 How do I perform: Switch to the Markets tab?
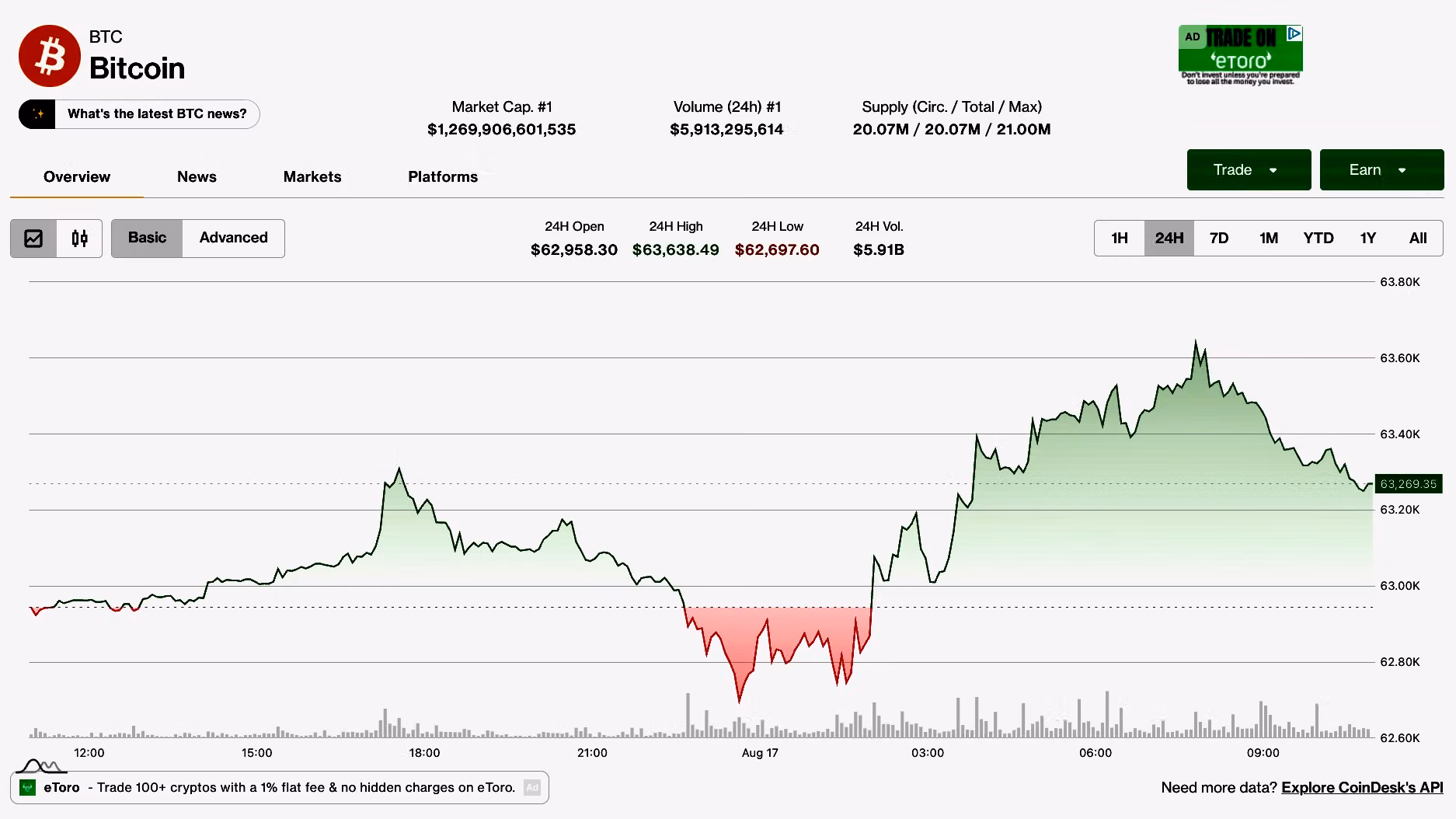(312, 177)
